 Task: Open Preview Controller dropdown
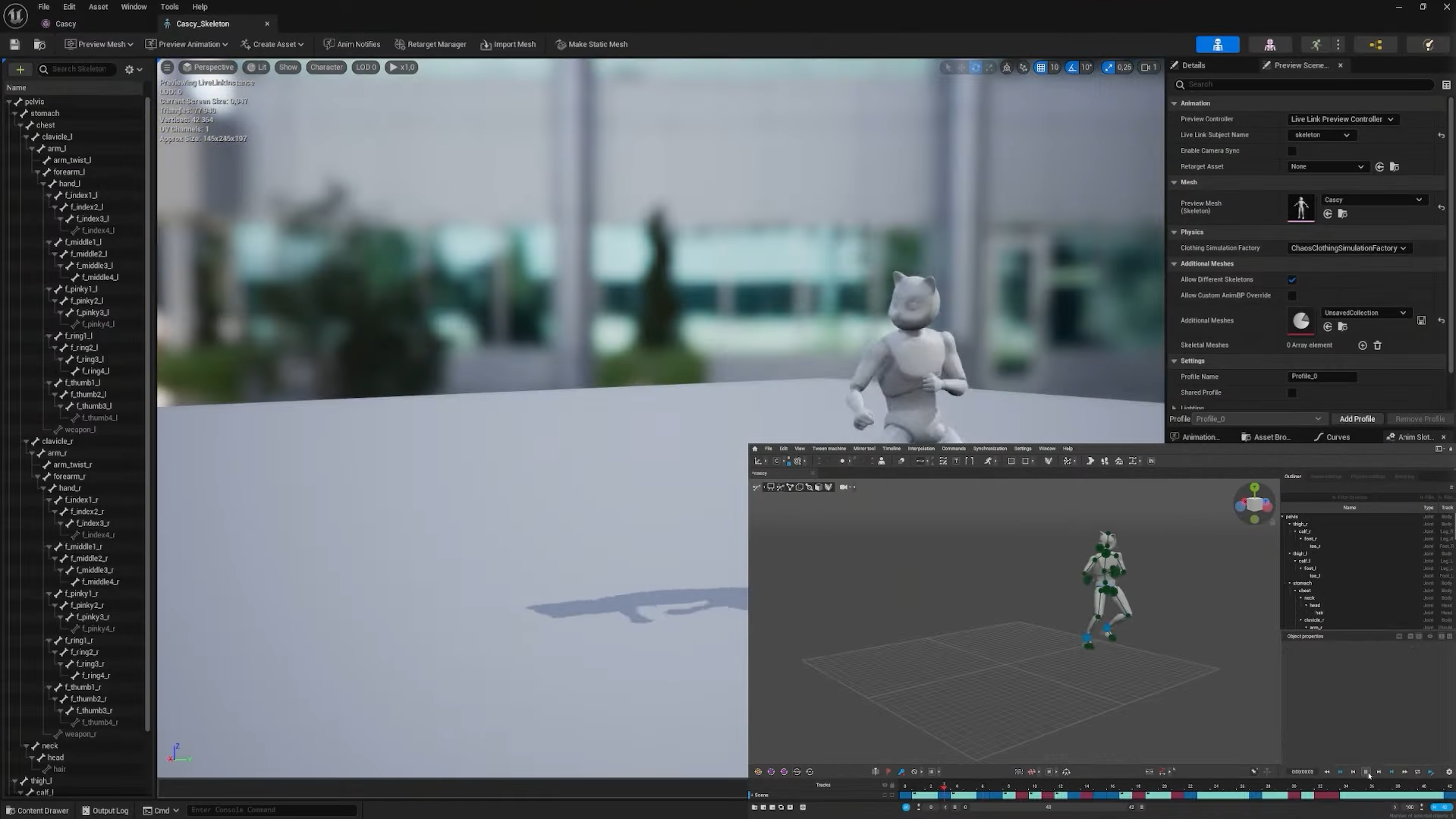1342,119
